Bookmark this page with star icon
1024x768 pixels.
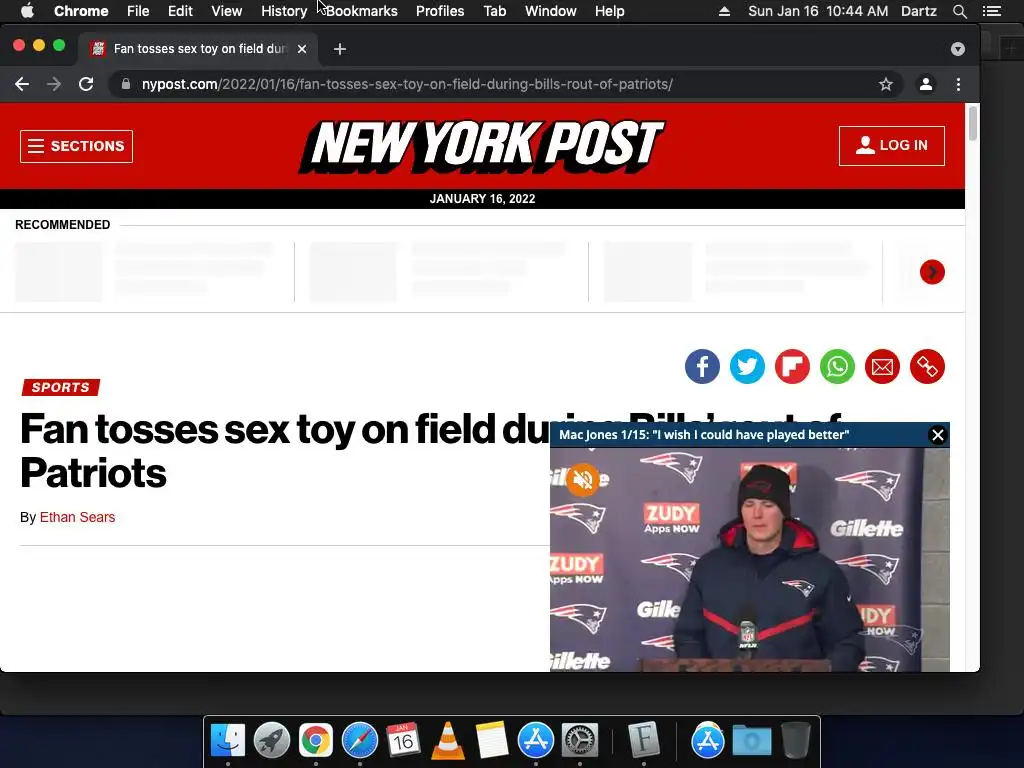[x=886, y=84]
